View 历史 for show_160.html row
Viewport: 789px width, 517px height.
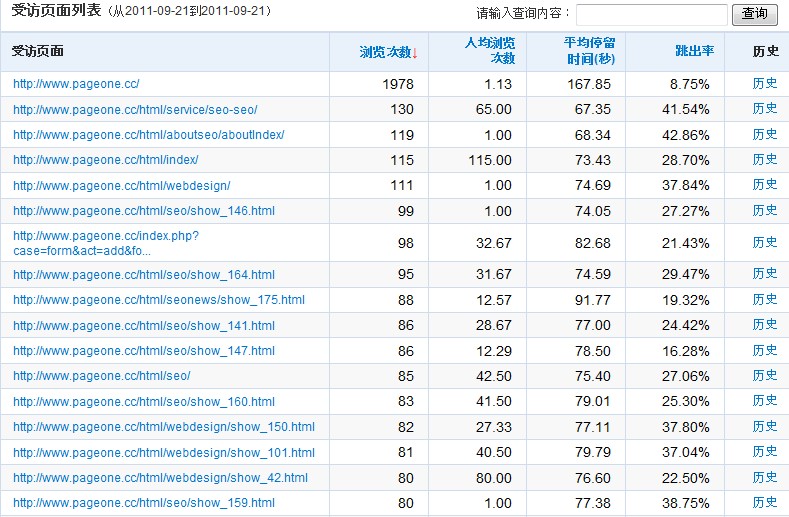(x=765, y=400)
